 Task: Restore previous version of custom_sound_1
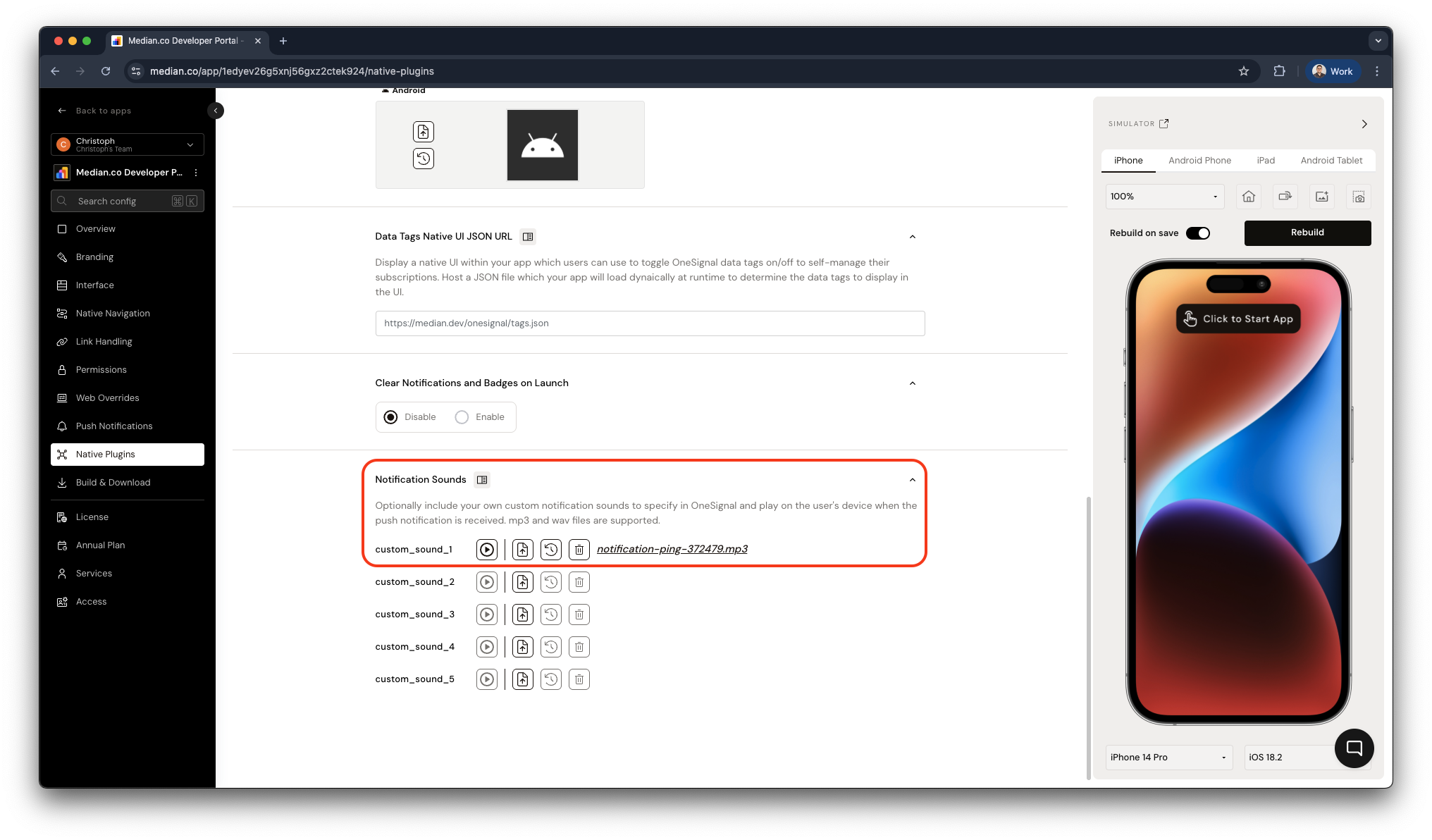click(550, 550)
